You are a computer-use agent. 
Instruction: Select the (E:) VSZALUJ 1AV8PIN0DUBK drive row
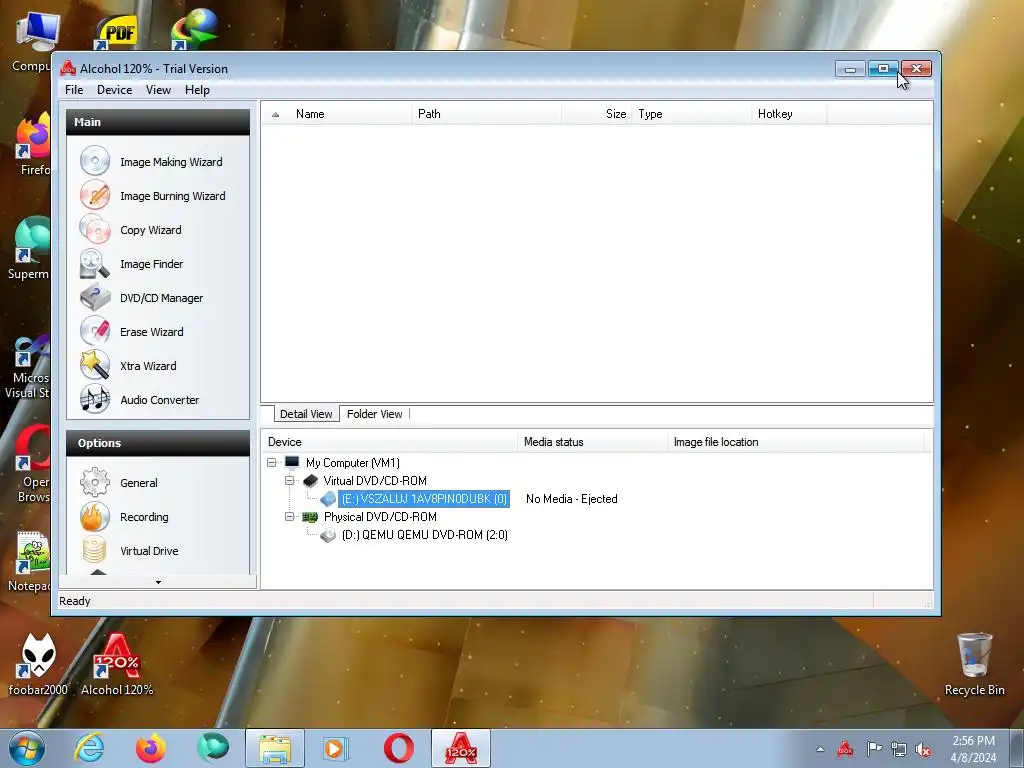tap(424, 499)
